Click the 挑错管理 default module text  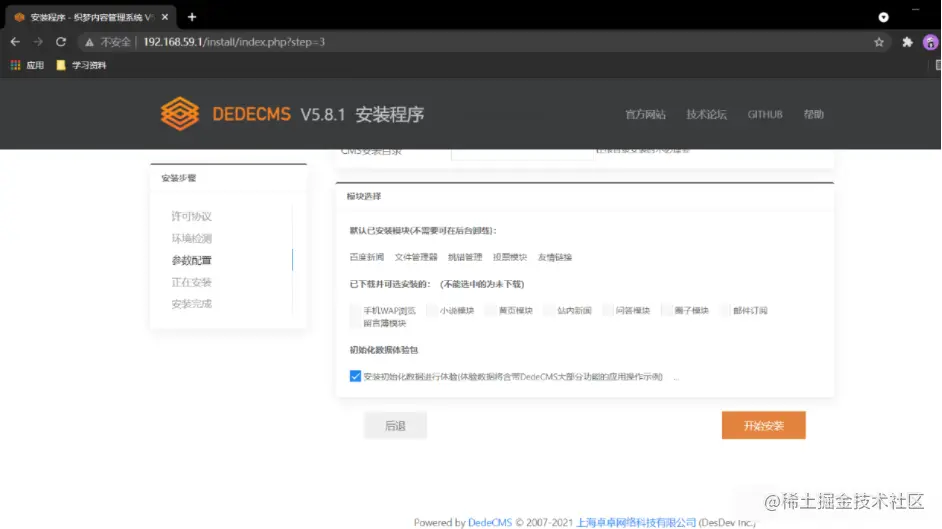pos(465,257)
